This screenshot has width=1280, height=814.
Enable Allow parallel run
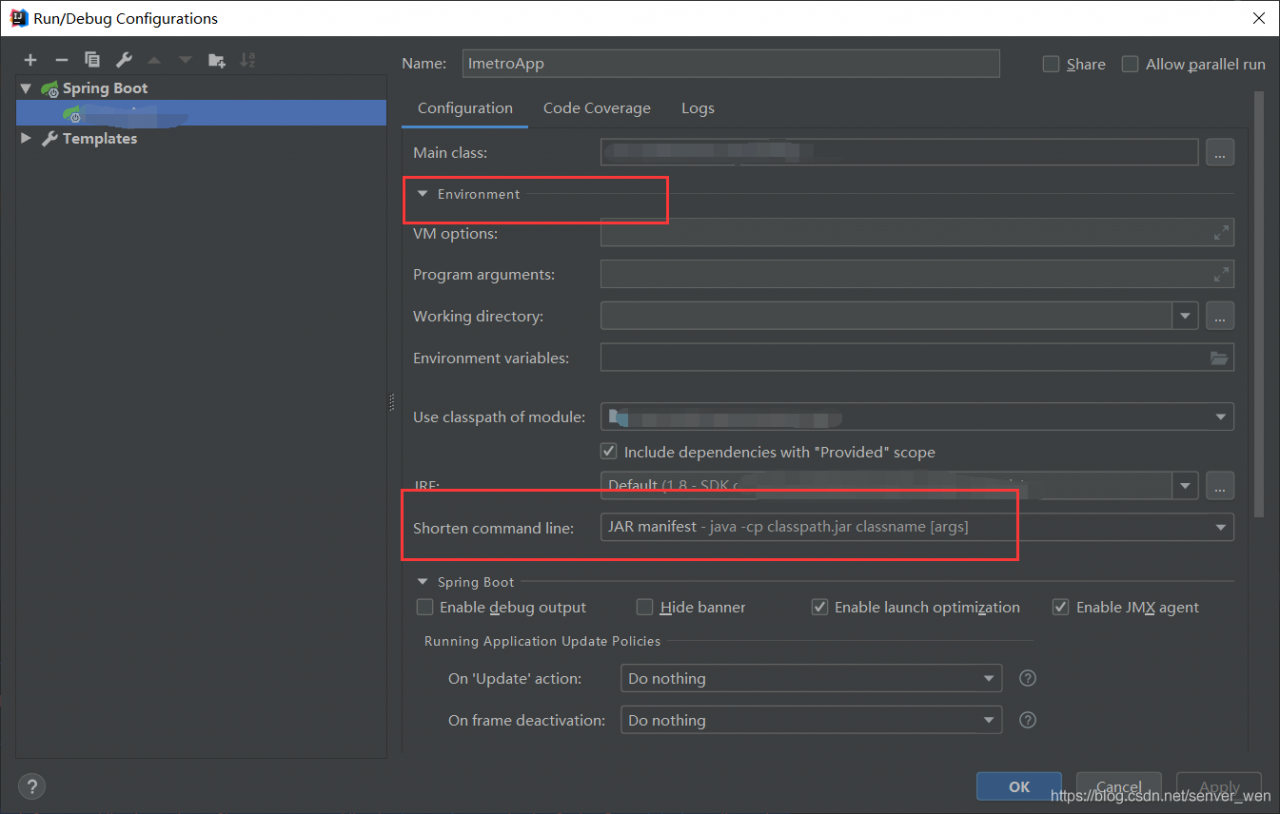[x=1130, y=64]
